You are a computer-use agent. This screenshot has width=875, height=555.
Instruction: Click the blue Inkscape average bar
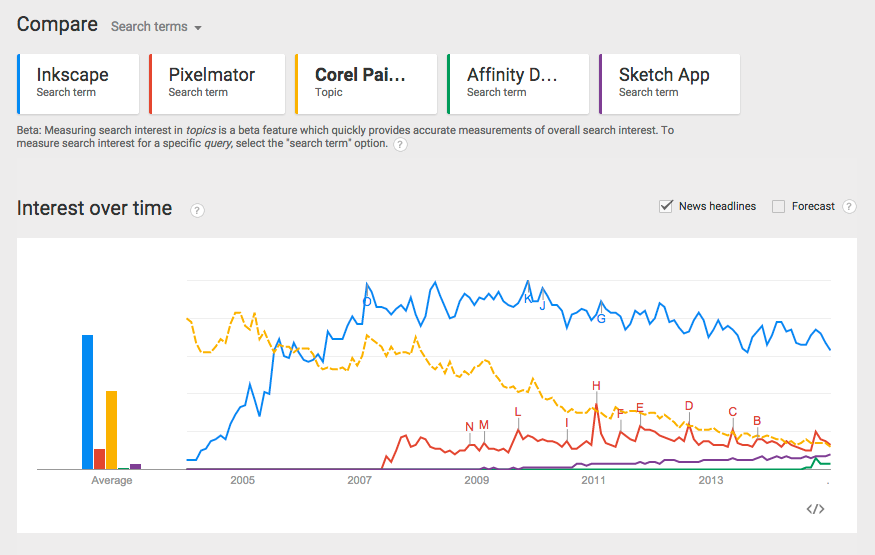pyautogui.click(x=88, y=401)
